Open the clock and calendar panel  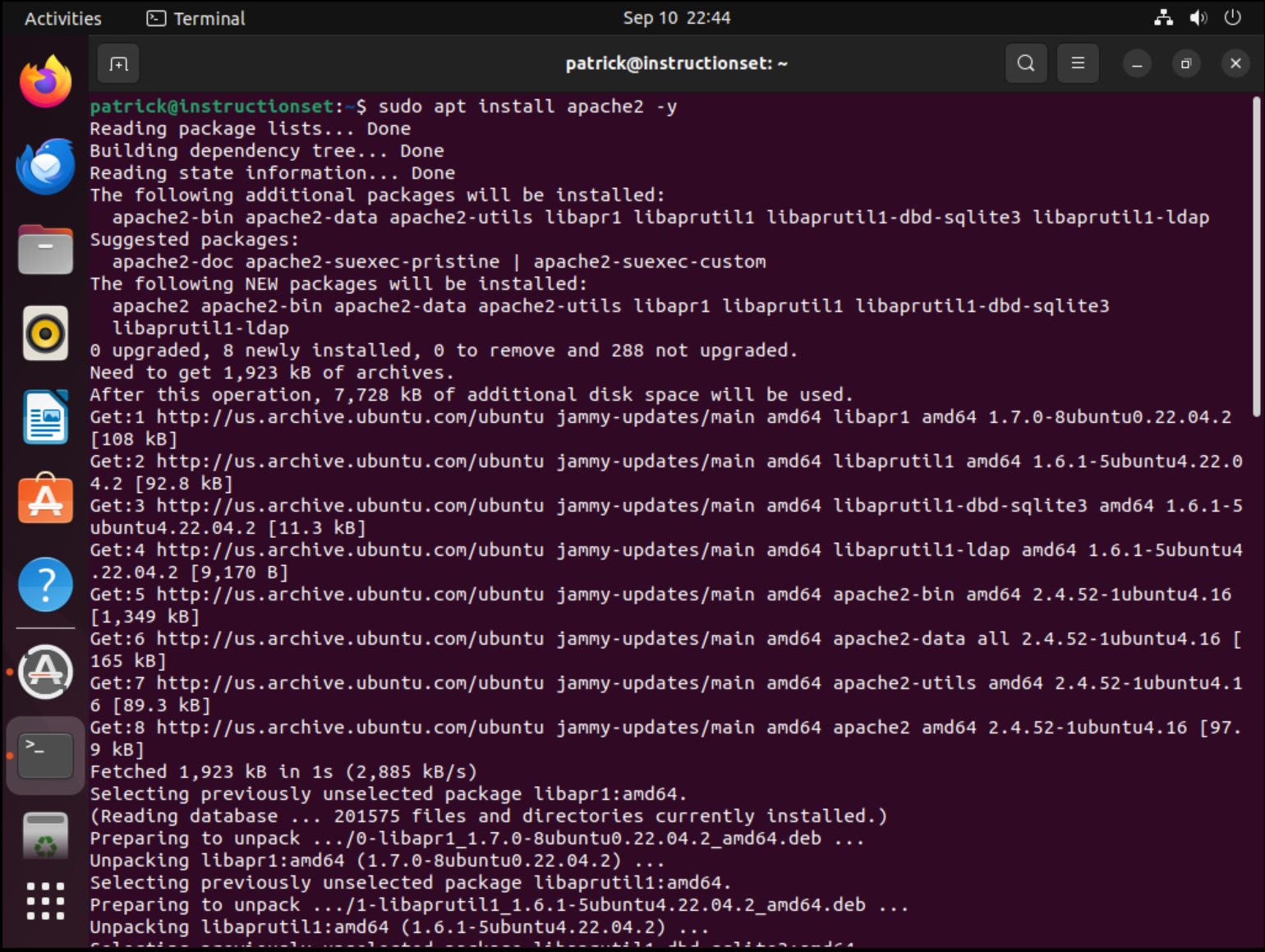(x=676, y=18)
